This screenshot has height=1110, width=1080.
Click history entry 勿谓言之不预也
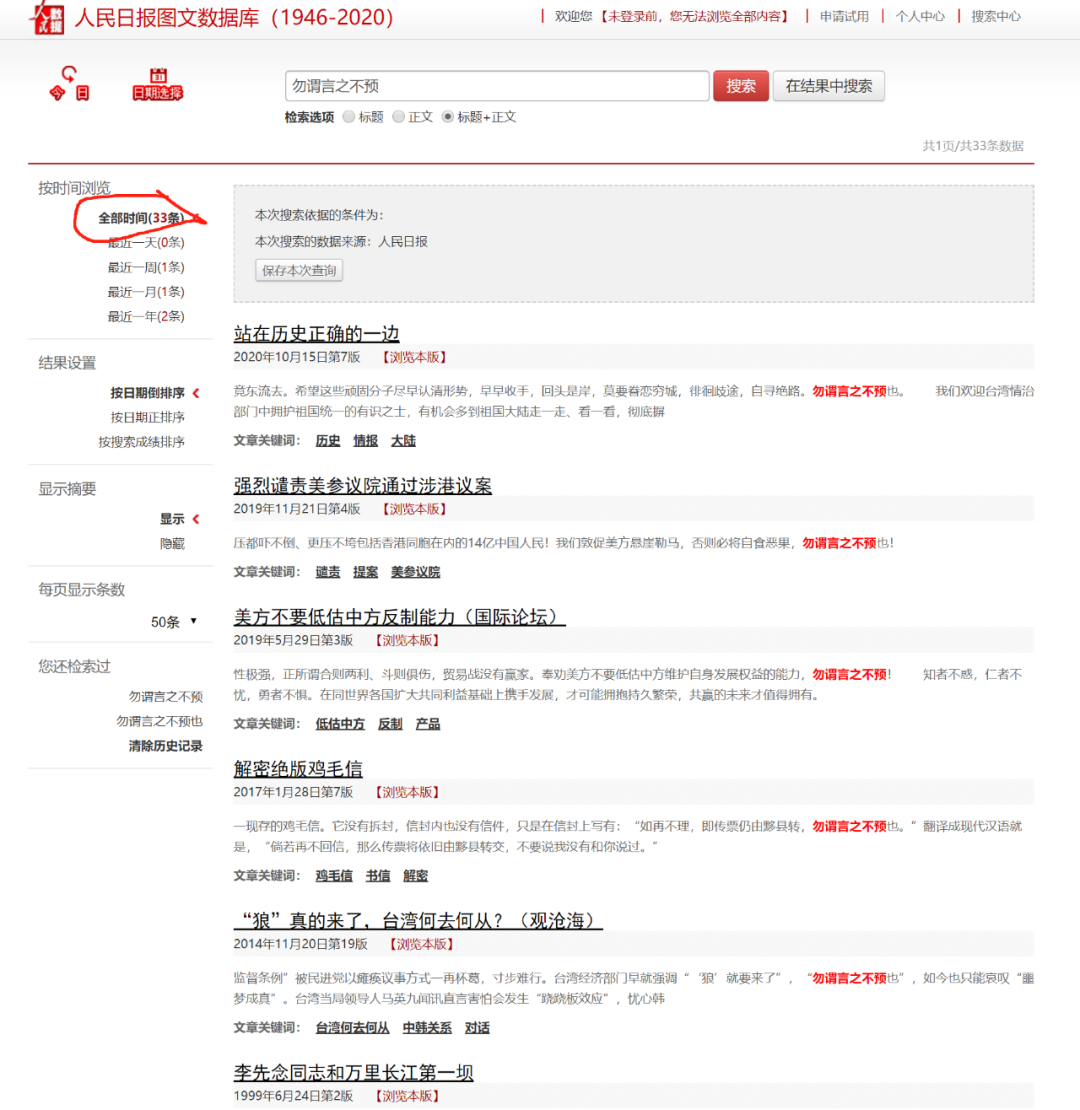point(159,721)
